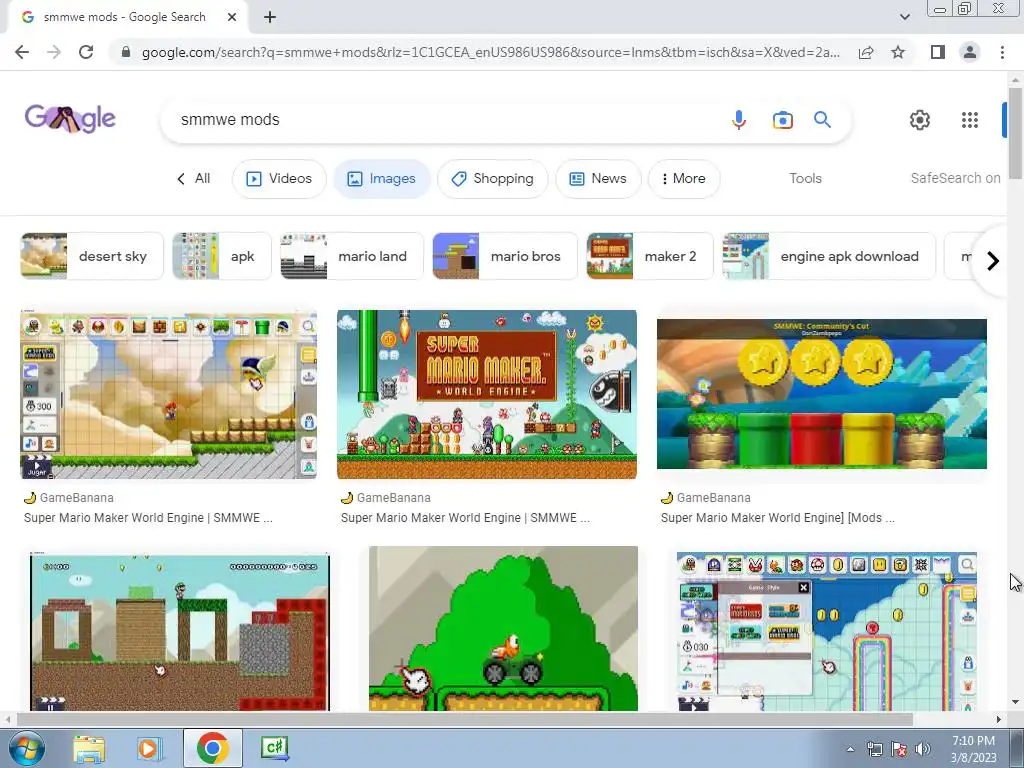The height and width of the screenshot is (768, 1024).
Task: Expand the More search categories
Action: point(684,178)
